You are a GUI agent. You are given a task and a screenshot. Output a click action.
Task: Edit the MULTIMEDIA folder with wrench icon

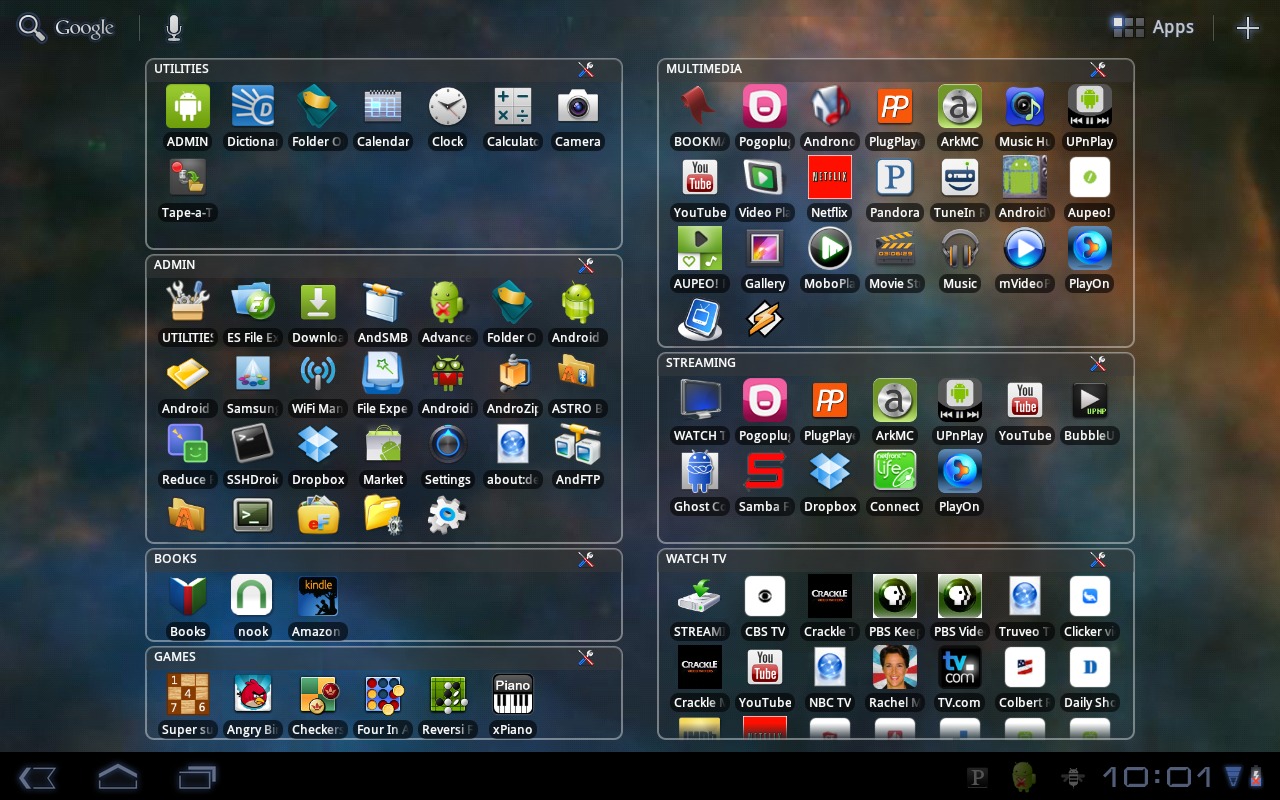pos(1098,69)
